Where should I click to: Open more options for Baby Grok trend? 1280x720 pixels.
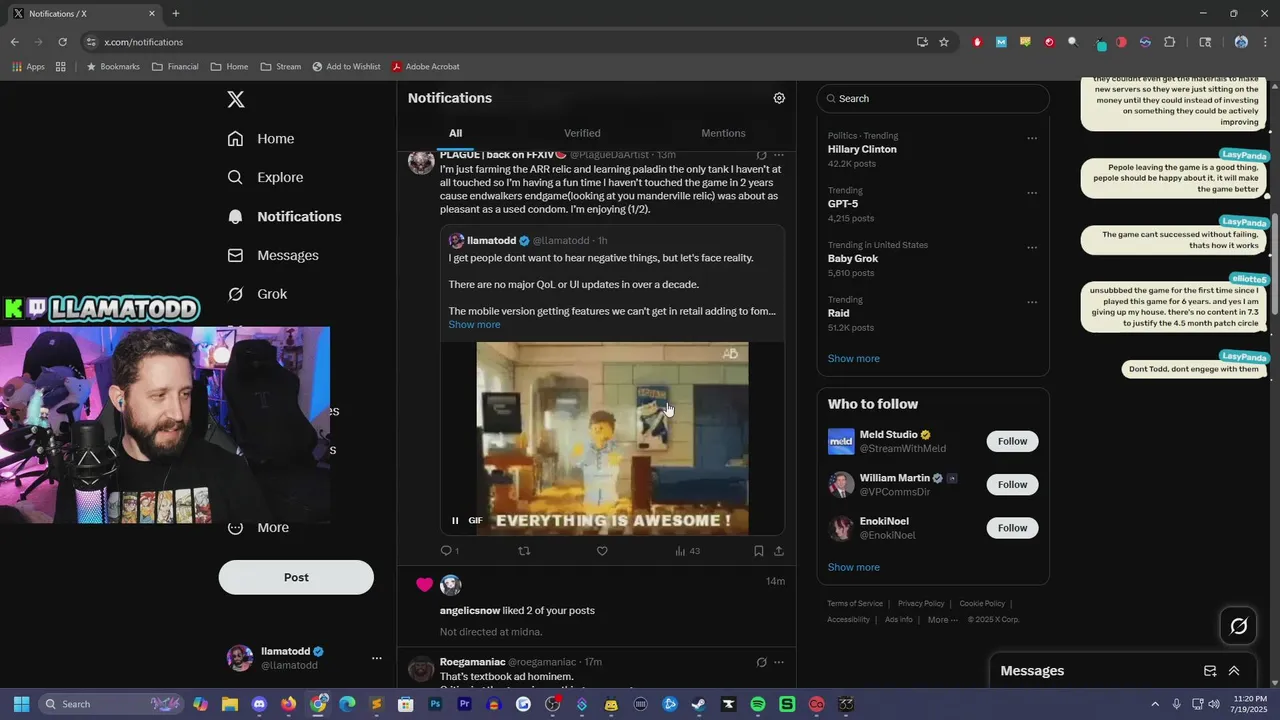(x=1032, y=248)
